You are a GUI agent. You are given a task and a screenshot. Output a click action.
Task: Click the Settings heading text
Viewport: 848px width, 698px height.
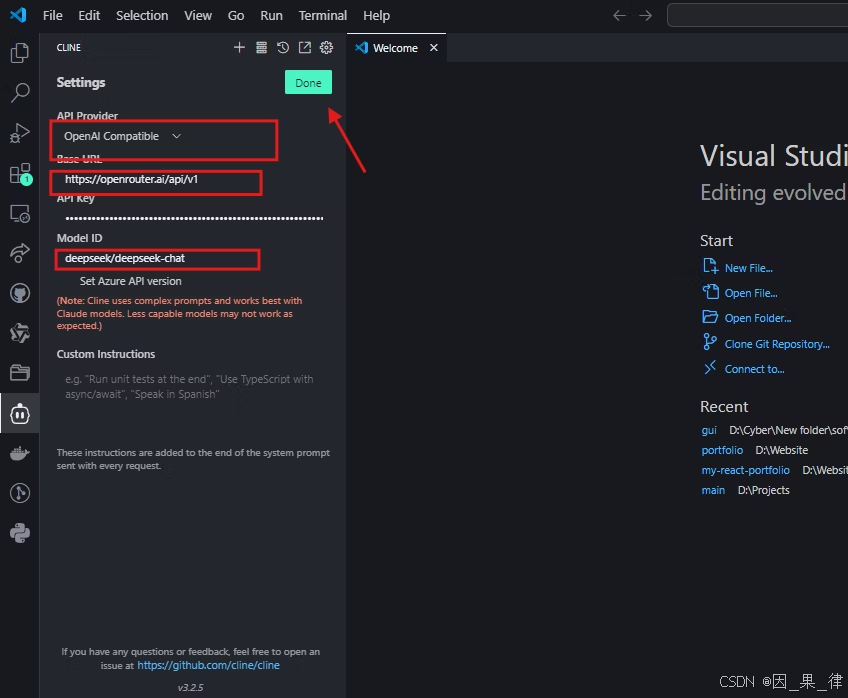81,82
